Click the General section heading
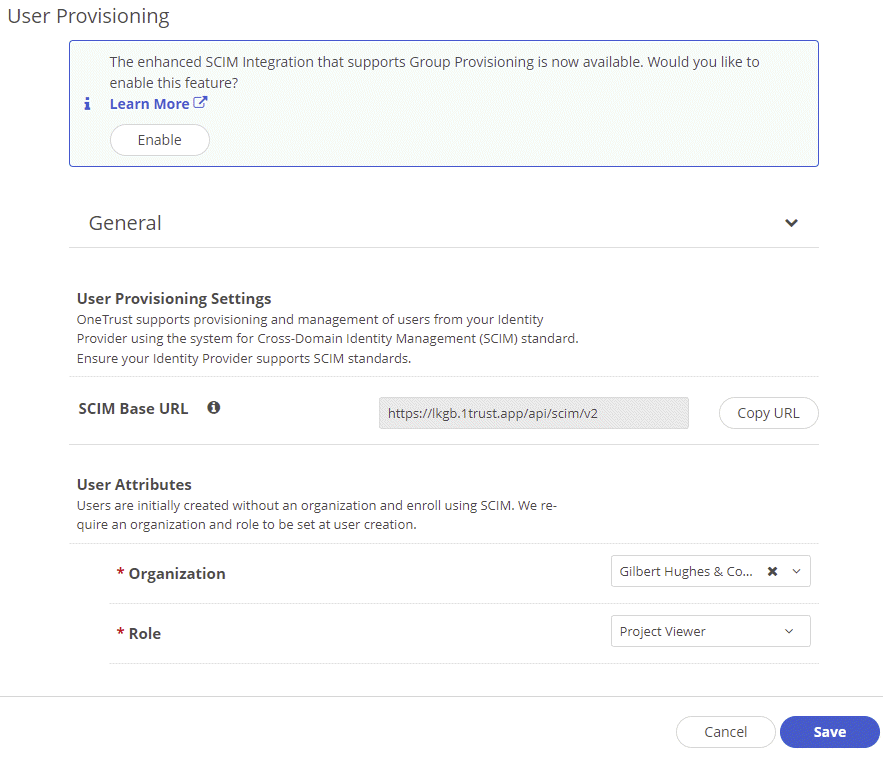883x757 pixels. (125, 223)
